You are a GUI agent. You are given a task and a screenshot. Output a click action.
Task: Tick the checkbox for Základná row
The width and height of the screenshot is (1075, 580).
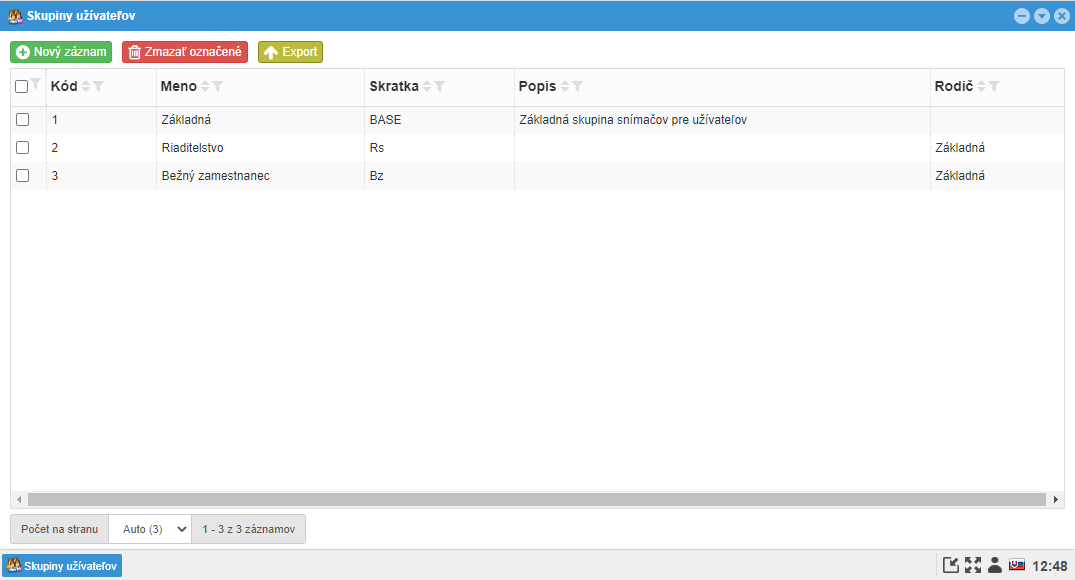(23, 119)
